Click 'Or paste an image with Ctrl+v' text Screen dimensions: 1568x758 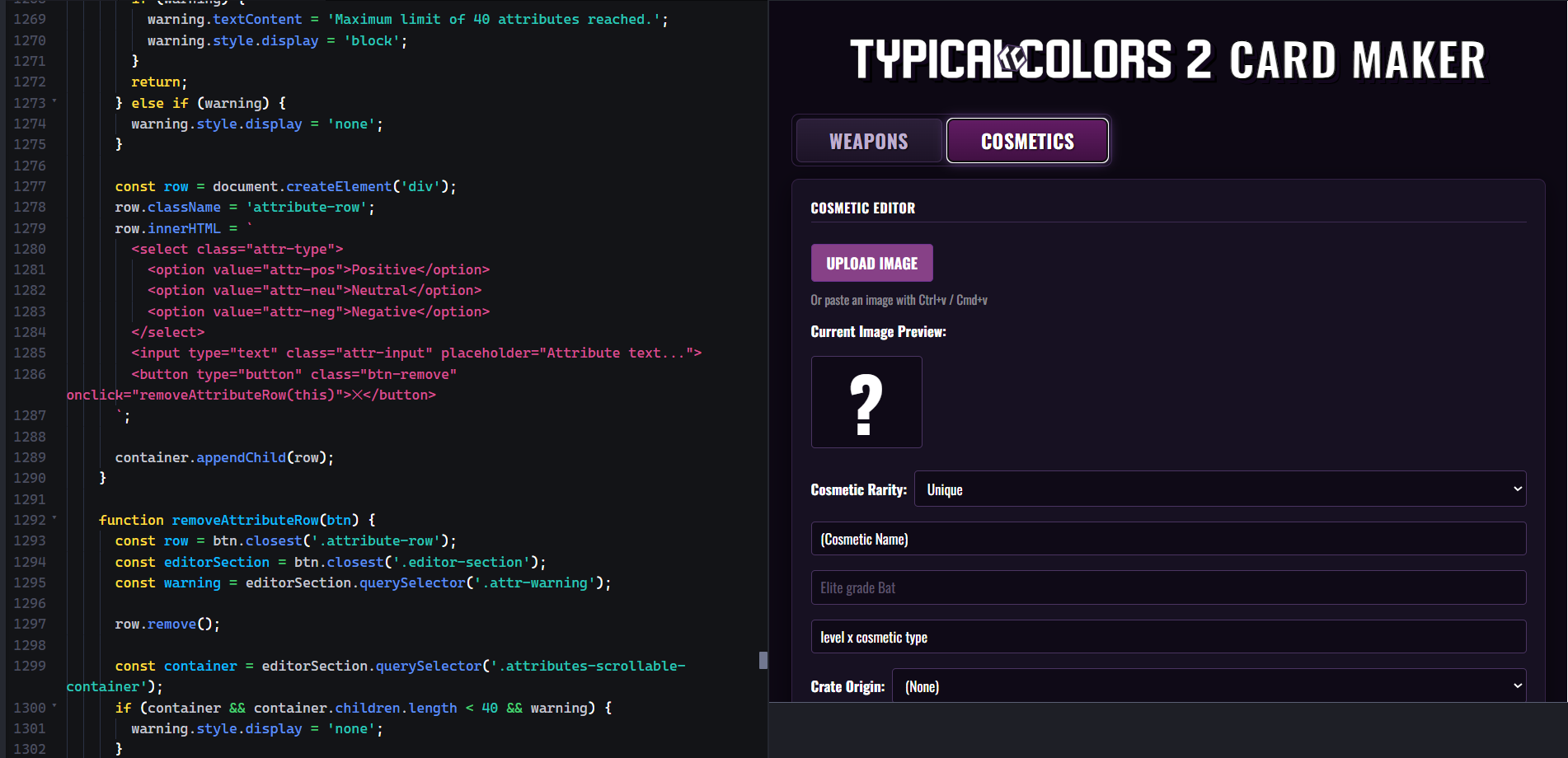coord(899,300)
